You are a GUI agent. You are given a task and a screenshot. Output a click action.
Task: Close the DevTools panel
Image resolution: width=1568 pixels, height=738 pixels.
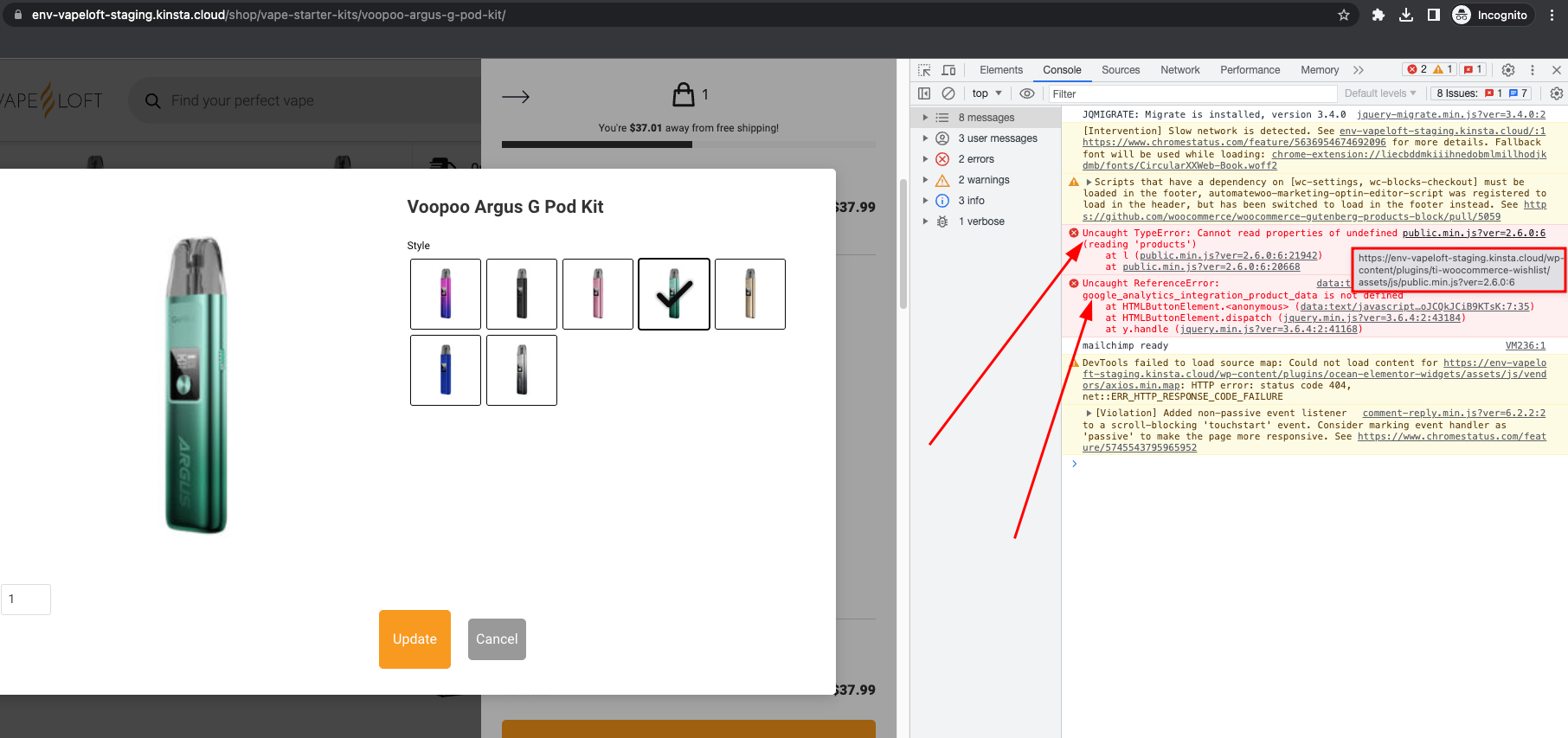(x=1557, y=70)
